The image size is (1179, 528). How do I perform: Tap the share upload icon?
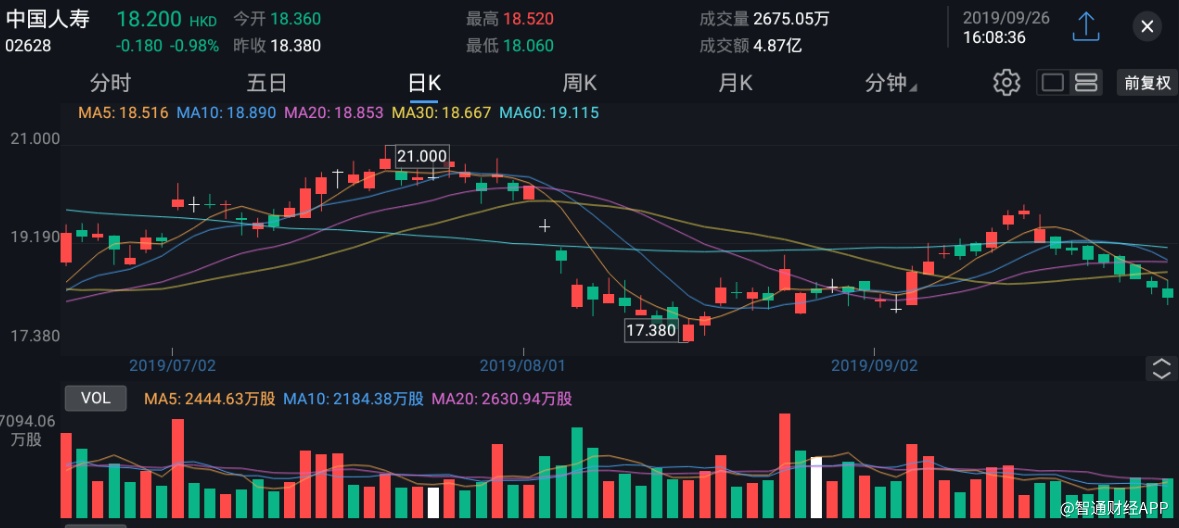tap(1086, 26)
